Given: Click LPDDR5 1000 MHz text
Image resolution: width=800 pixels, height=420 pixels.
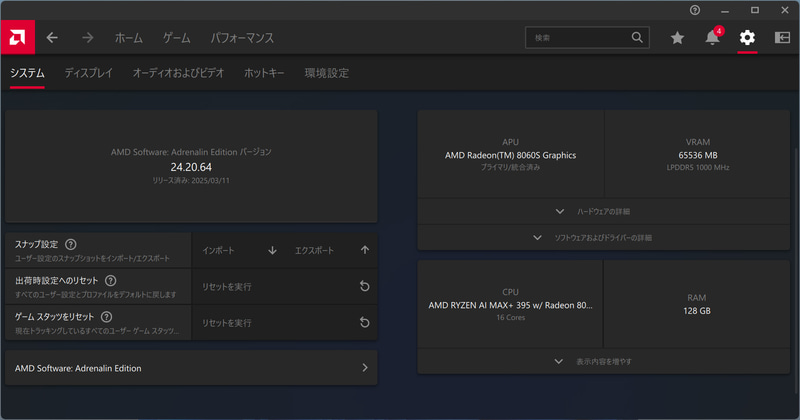Looking at the screenshot, I should (697, 167).
